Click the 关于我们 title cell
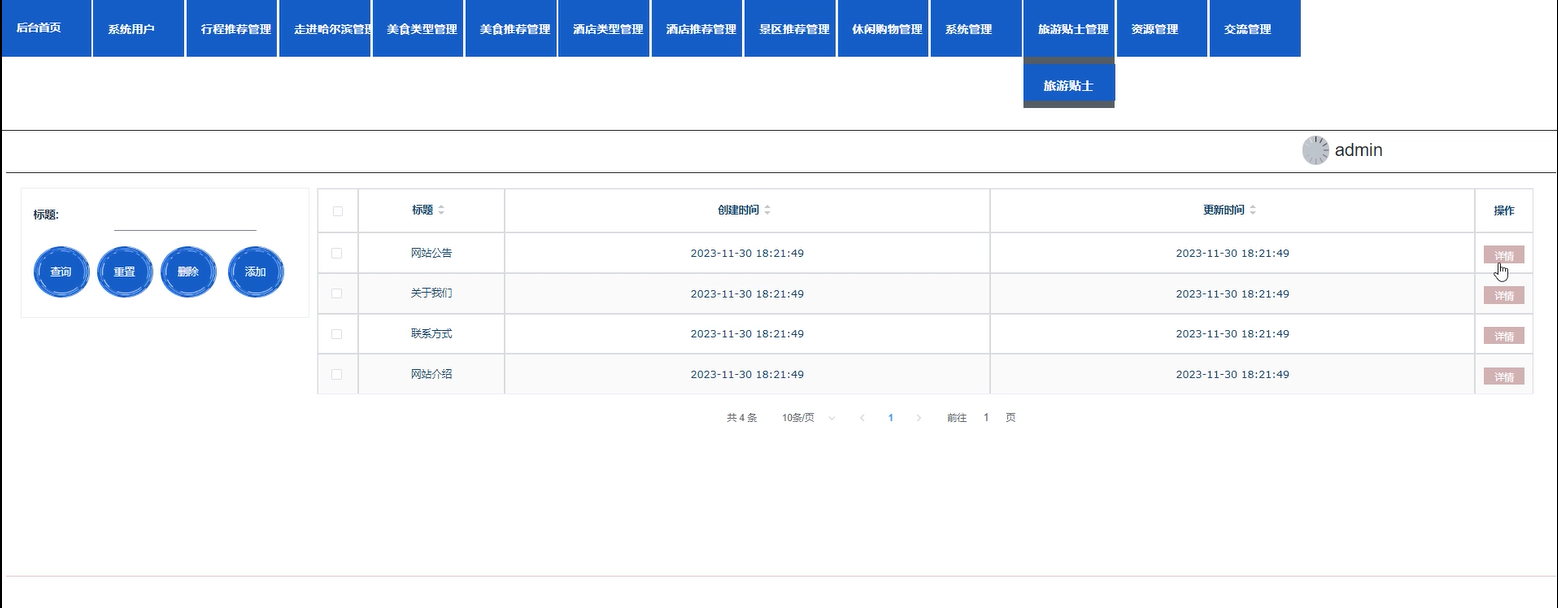The width and height of the screenshot is (1558, 608). pyautogui.click(x=431, y=293)
